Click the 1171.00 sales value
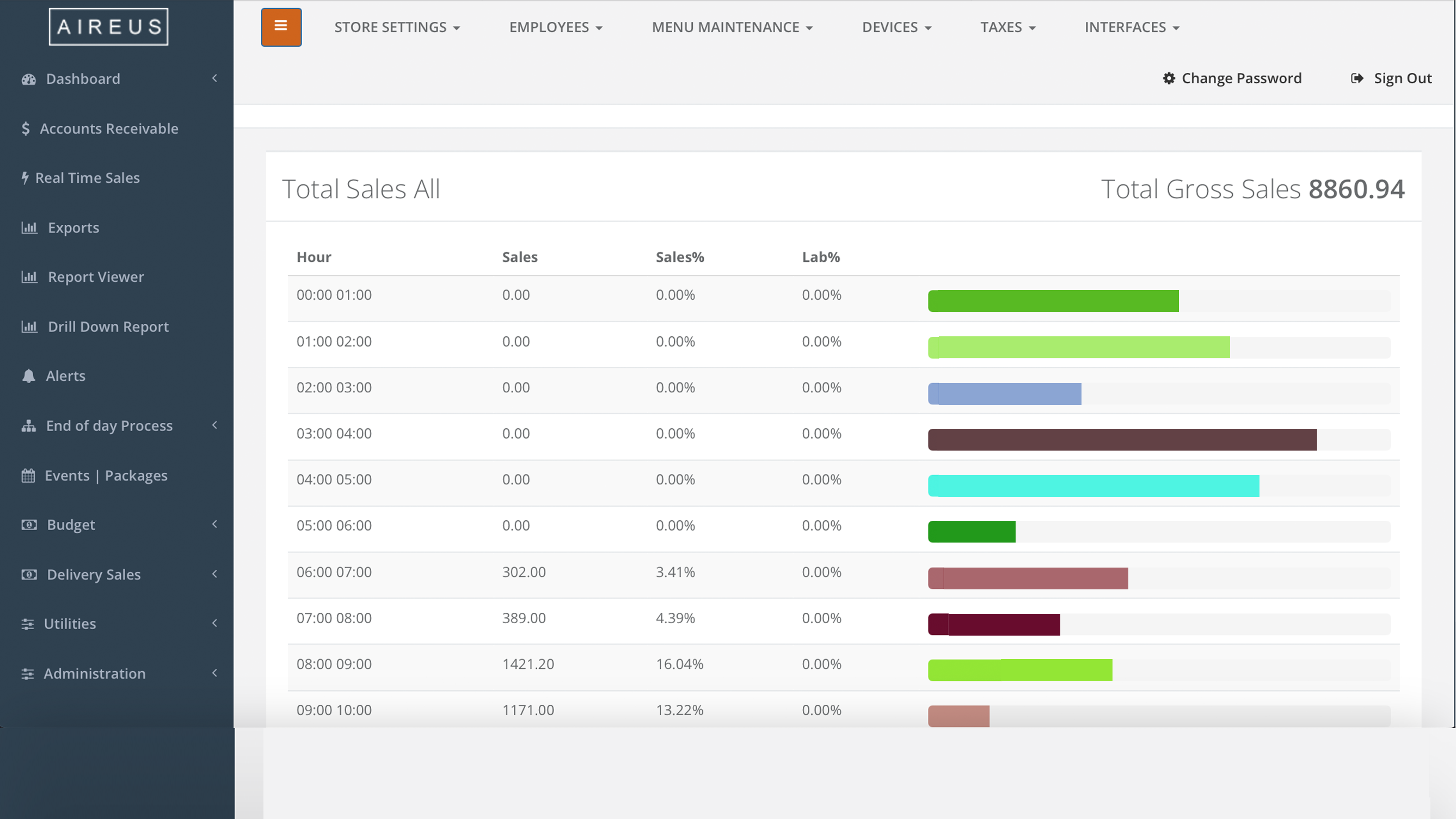This screenshot has height=819, width=1456. (x=529, y=710)
